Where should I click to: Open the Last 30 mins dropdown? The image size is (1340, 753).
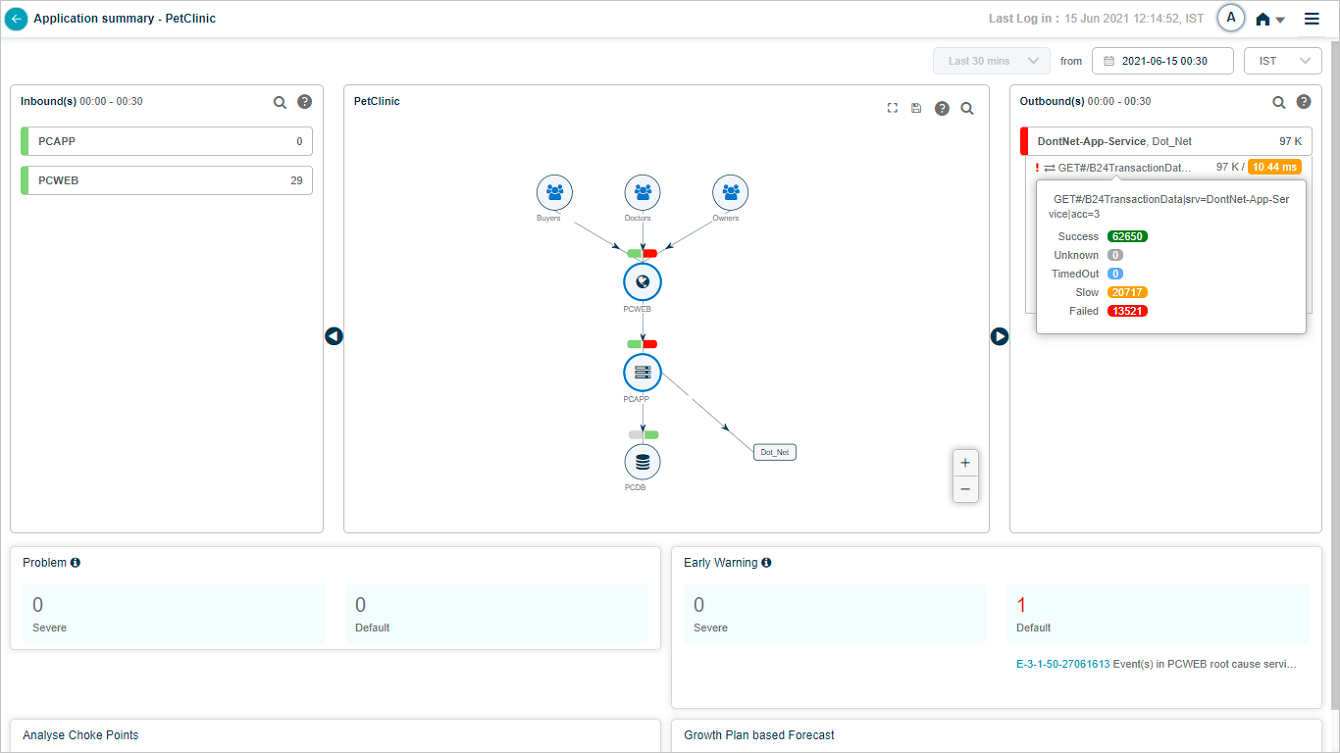pyautogui.click(x=991, y=61)
